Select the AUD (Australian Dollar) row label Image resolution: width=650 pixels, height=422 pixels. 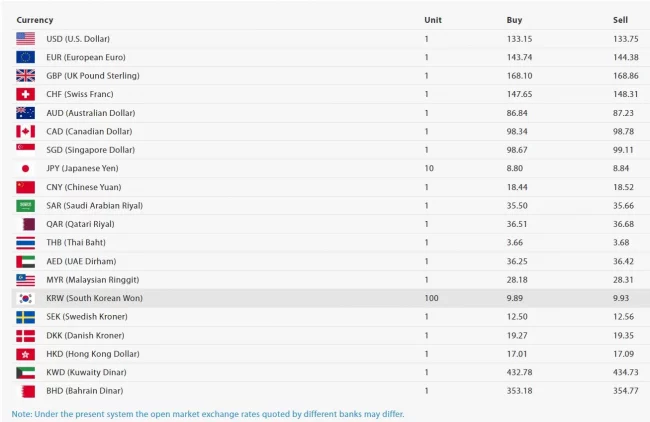pos(90,113)
